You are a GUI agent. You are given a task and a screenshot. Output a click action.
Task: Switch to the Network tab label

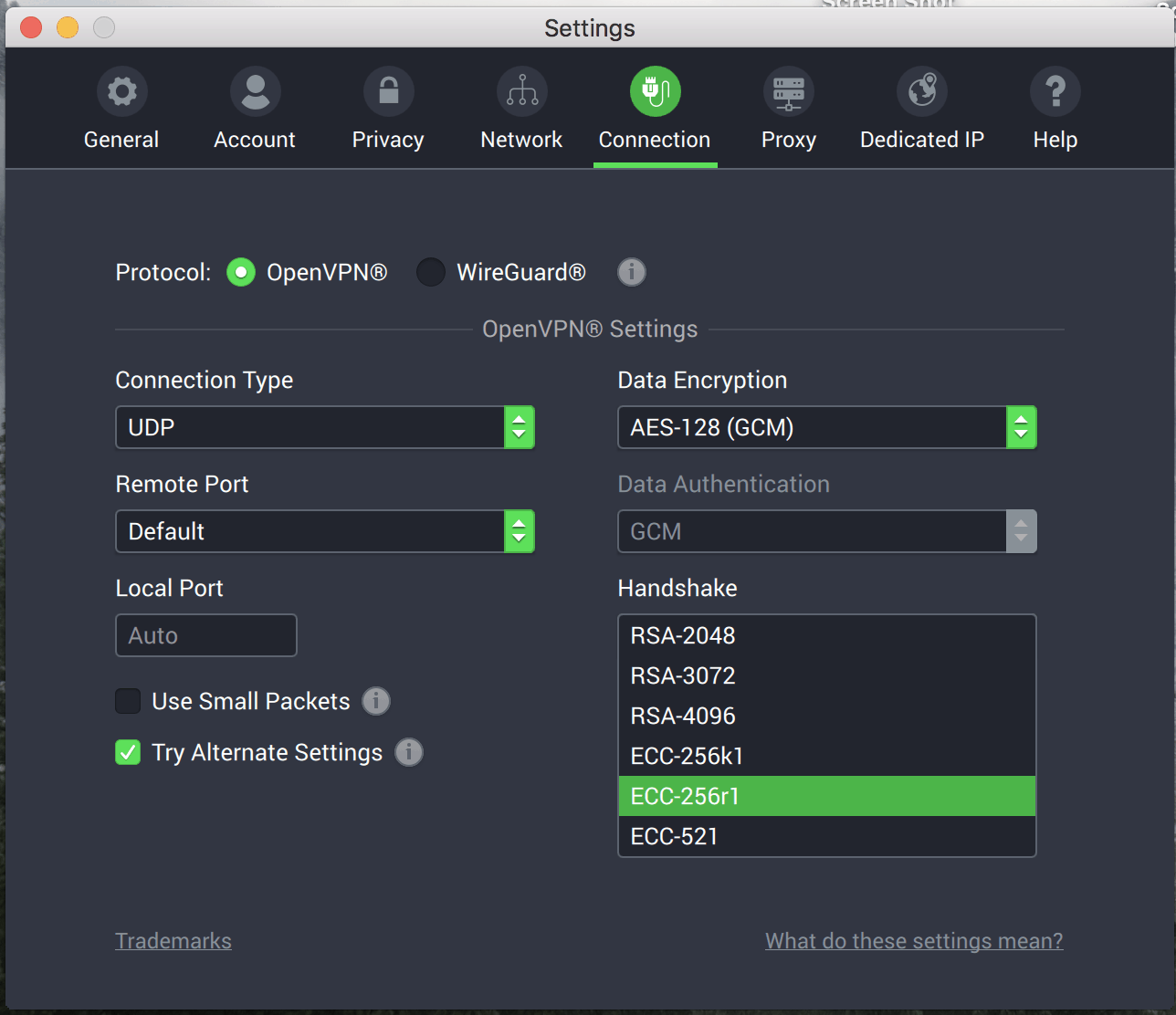pyautogui.click(x=521, y=140)
